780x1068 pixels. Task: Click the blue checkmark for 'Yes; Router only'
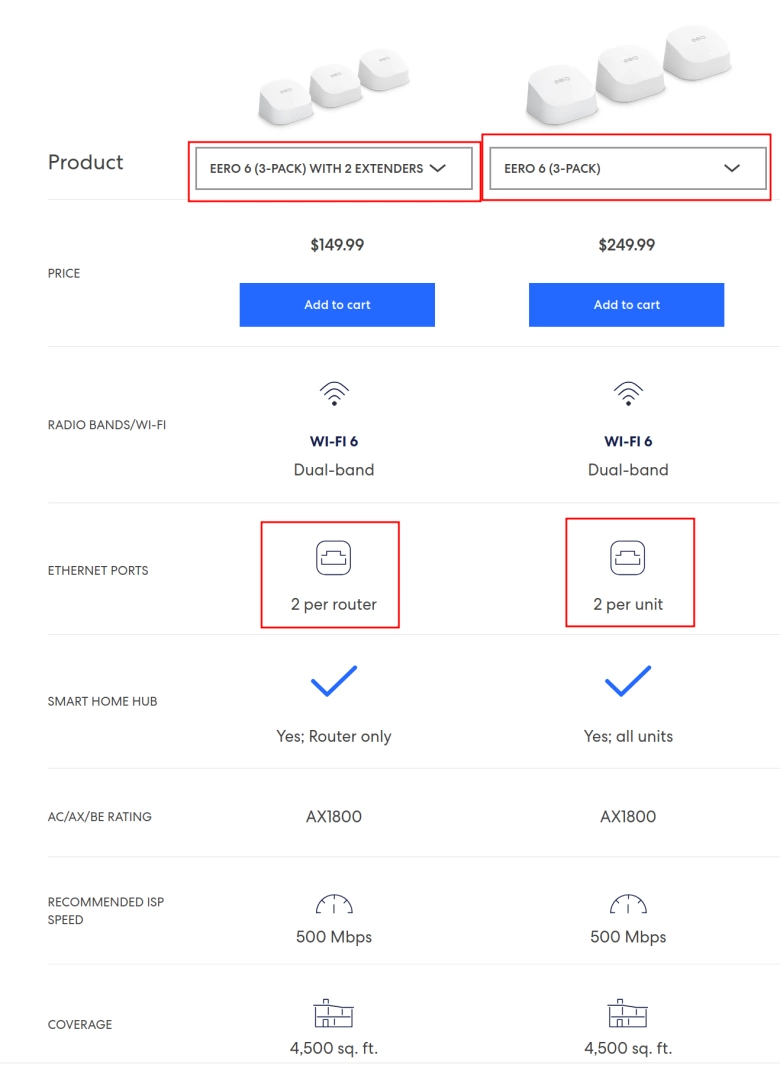(x=335, y=683)
